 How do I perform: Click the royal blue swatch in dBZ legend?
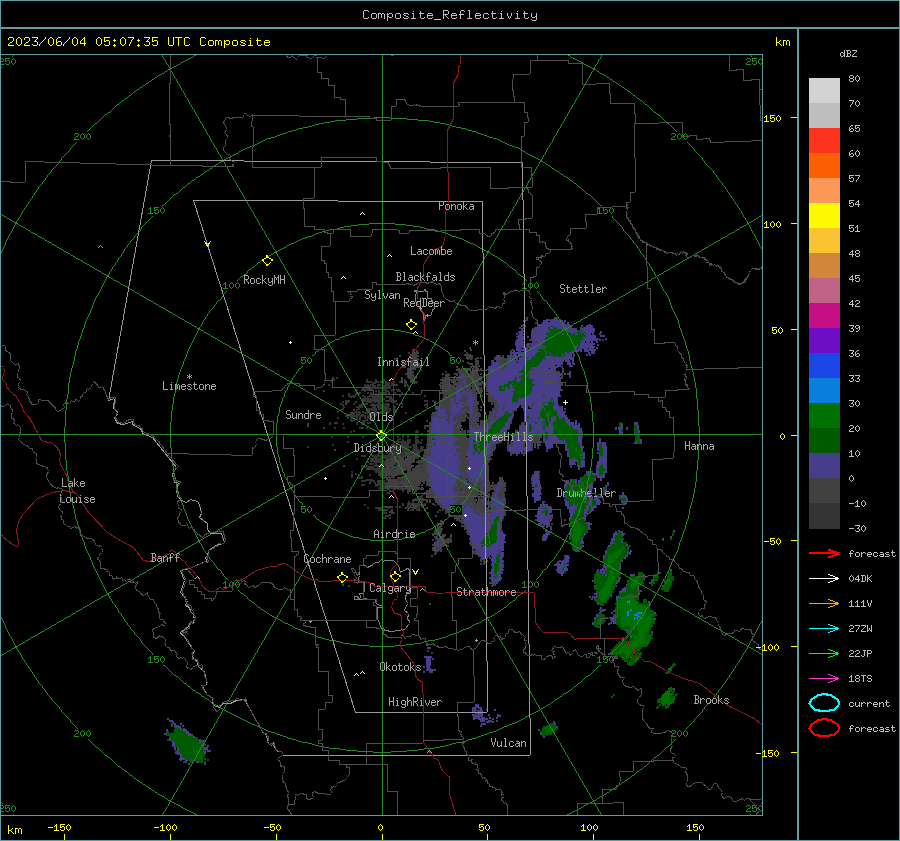tap(824, 366)
